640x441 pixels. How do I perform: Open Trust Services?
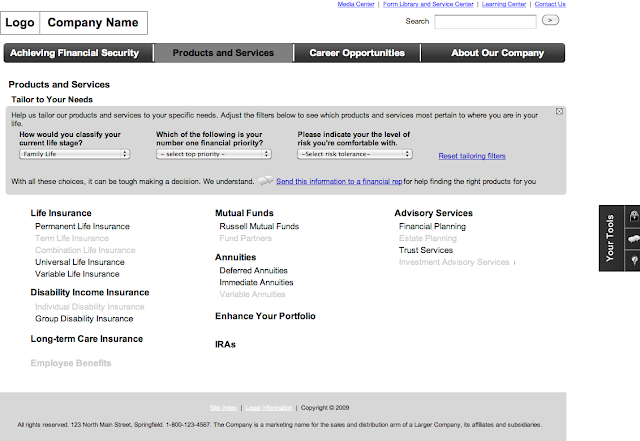(x=426, y=250)
